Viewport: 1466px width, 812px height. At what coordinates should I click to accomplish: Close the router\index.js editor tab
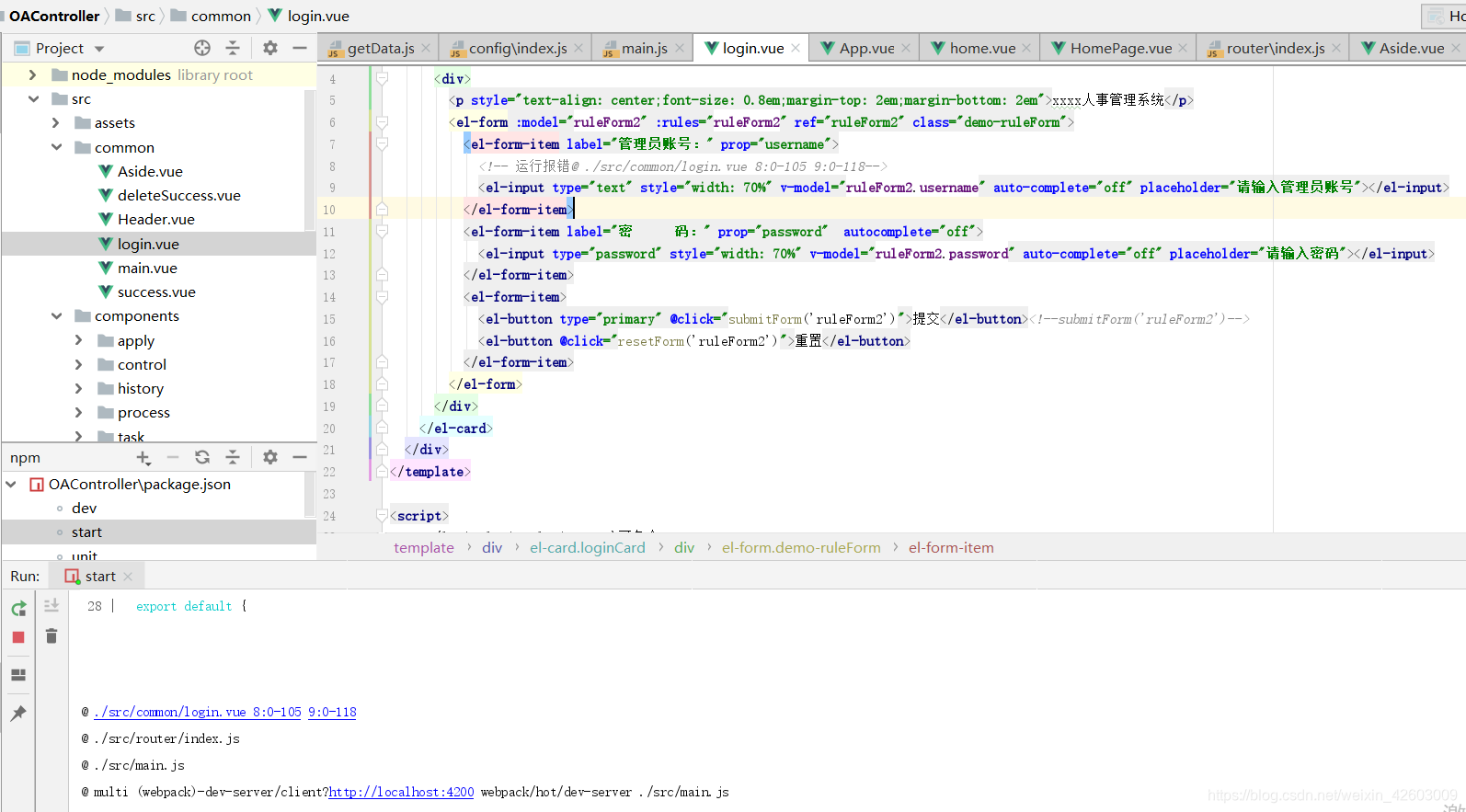[1336, 48]
